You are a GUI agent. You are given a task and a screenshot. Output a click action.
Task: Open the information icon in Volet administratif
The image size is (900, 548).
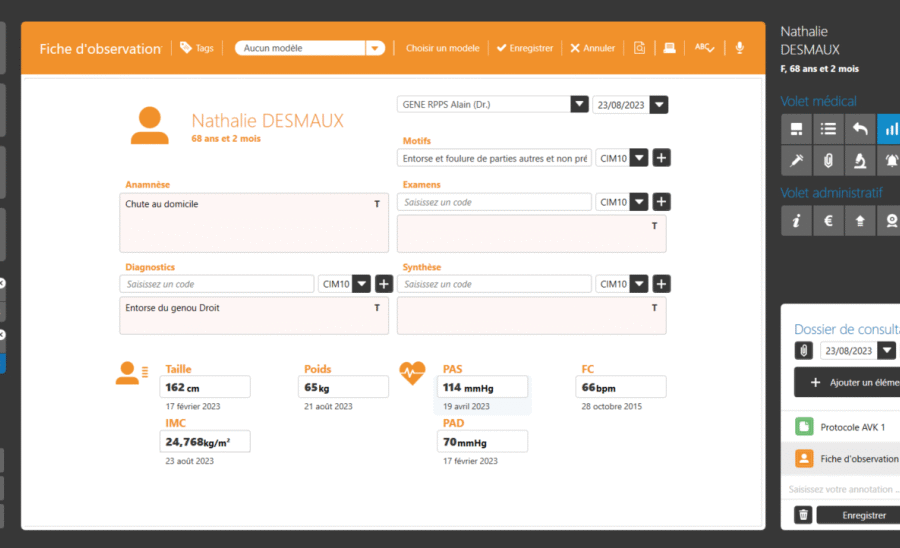(x=796, y=221)
